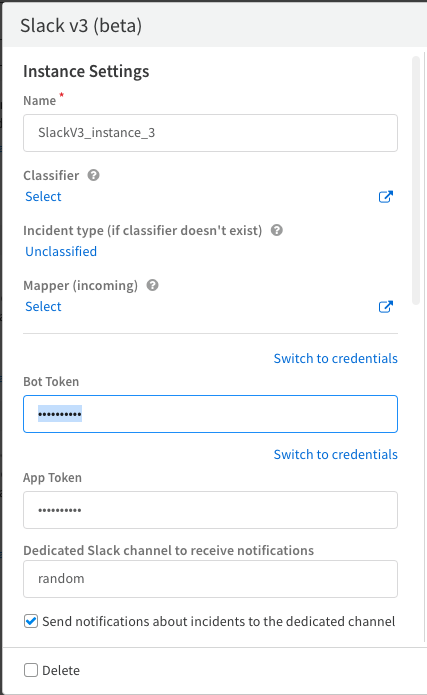Click the settings panel vertical scrollbar
Image resolution: width=427 pixels, height=695 pixels.
(415, 180)
